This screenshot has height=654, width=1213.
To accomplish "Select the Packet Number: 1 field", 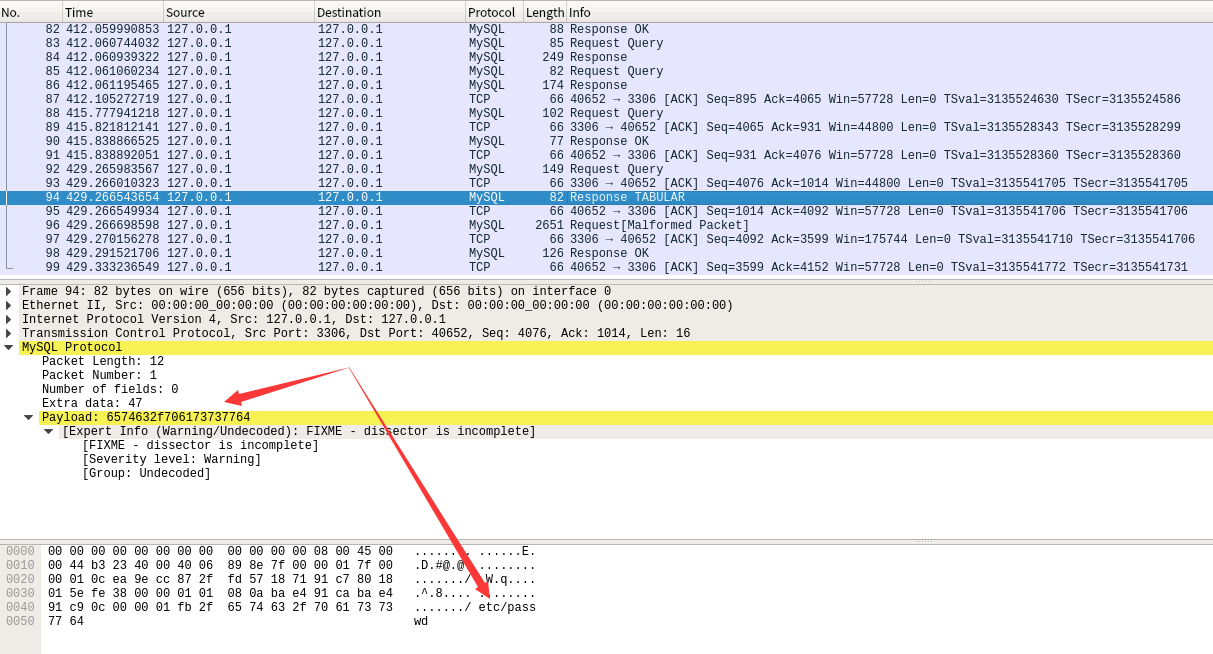I will pyautogui.click(x=99, y=376).
